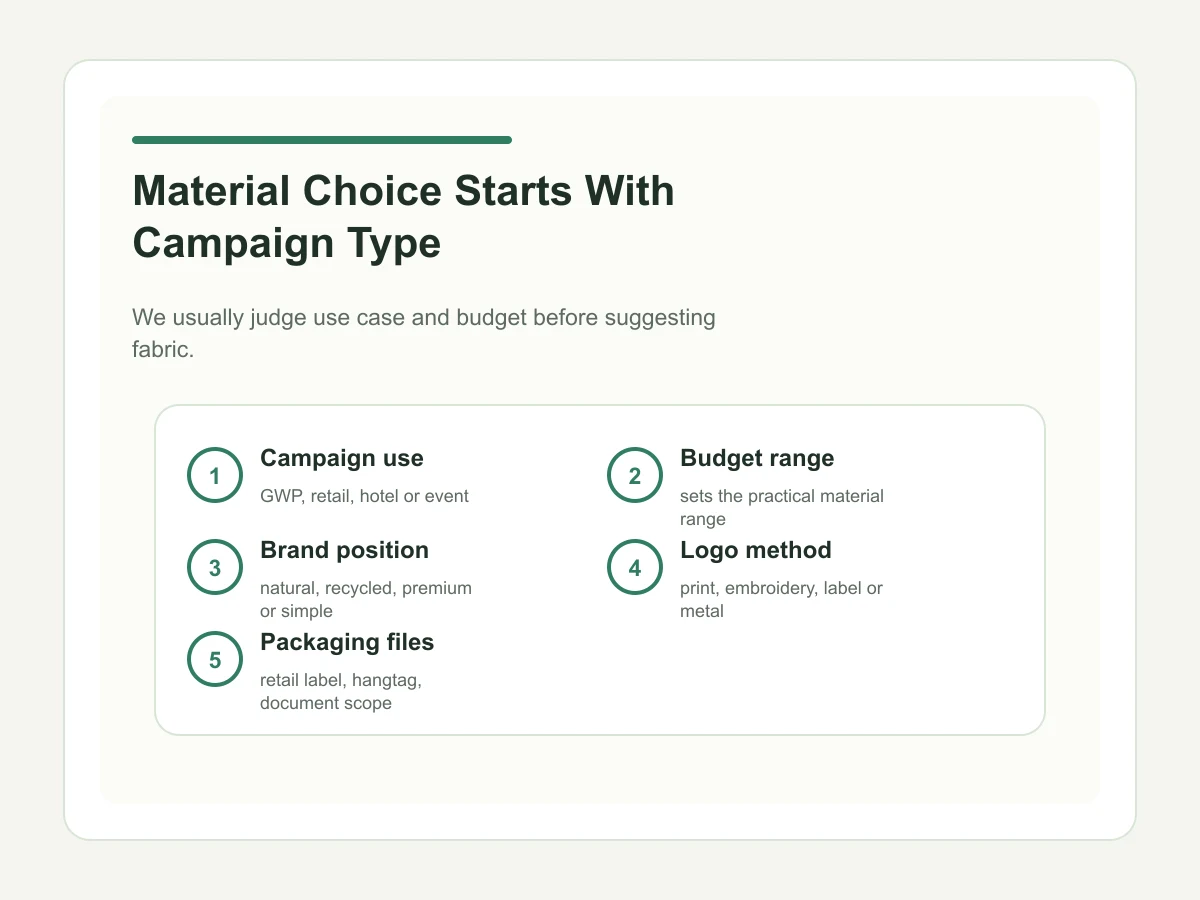Screen dimensions: 1200x900
Task: Click the number 3 circle icon
Action: pos(215,569)
